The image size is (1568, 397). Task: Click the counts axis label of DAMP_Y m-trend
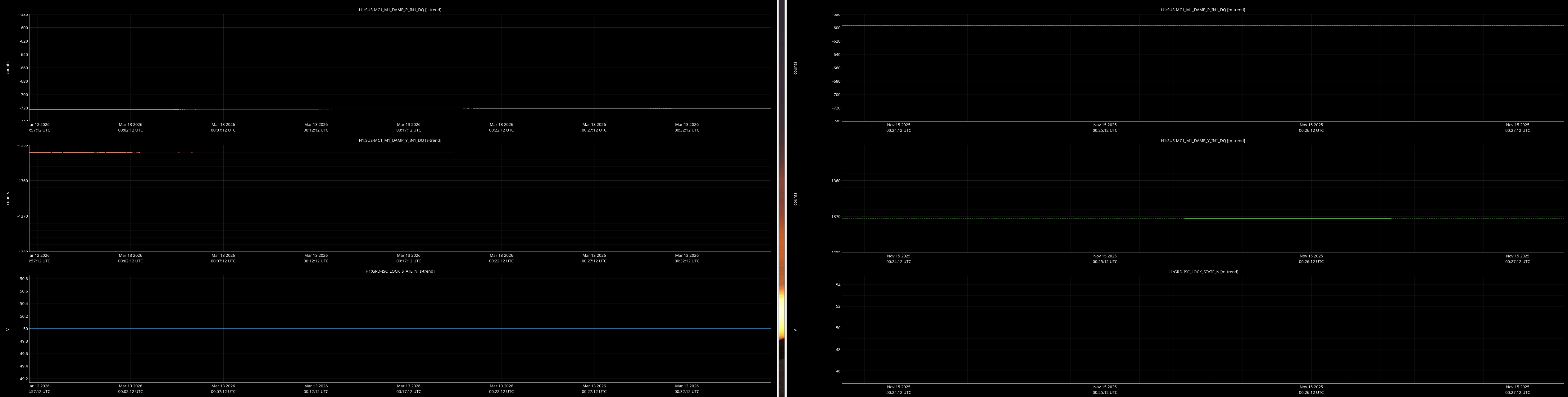pos(795,198)
